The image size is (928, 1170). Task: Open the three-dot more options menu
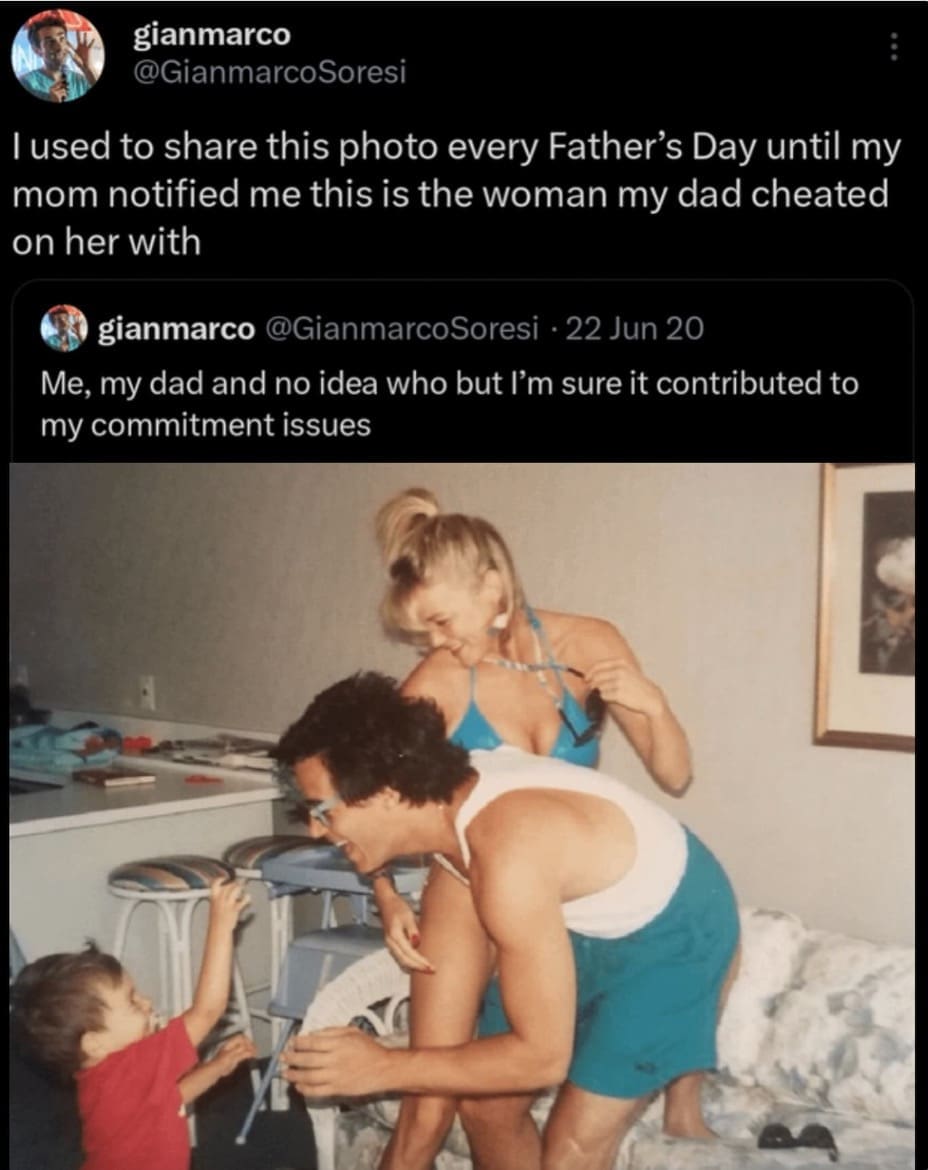pyautogui.click(x=894, y=44)
